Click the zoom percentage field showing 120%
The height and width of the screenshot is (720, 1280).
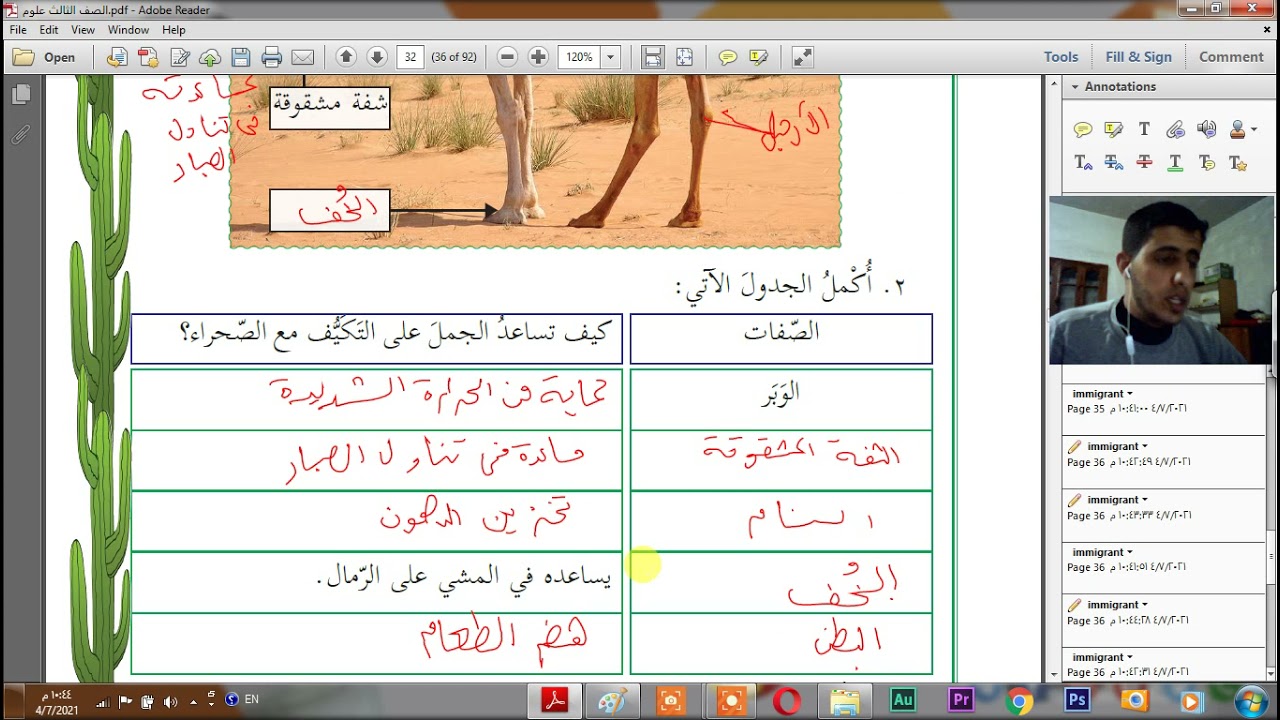579,57
